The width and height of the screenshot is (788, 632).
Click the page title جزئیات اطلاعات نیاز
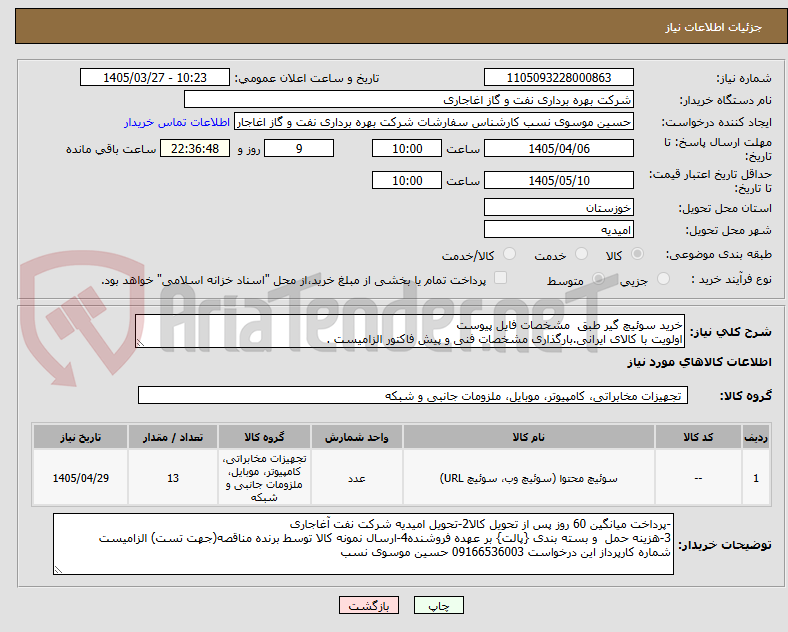point(714,27)
